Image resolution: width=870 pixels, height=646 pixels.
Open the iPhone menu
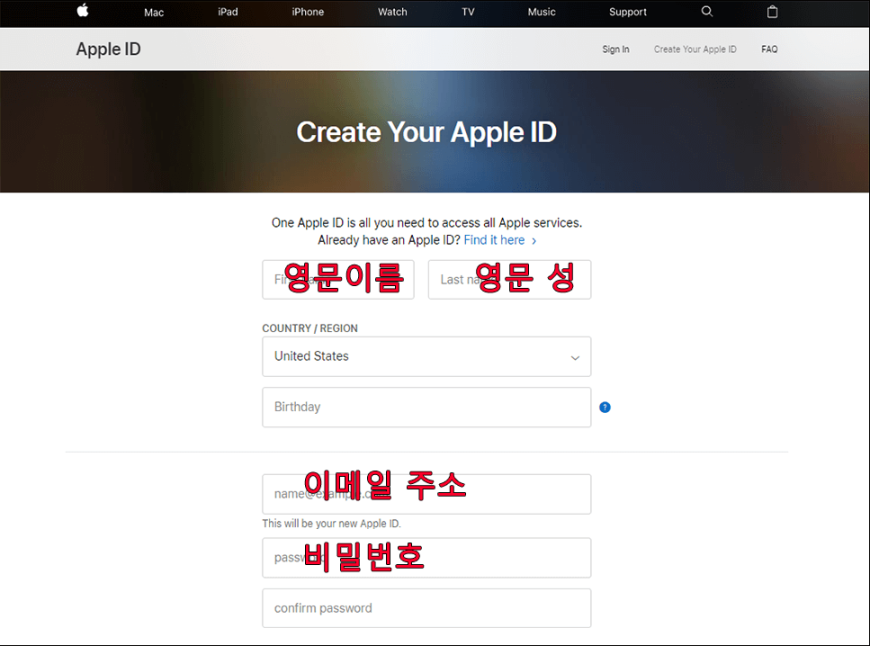pos(308,12)
